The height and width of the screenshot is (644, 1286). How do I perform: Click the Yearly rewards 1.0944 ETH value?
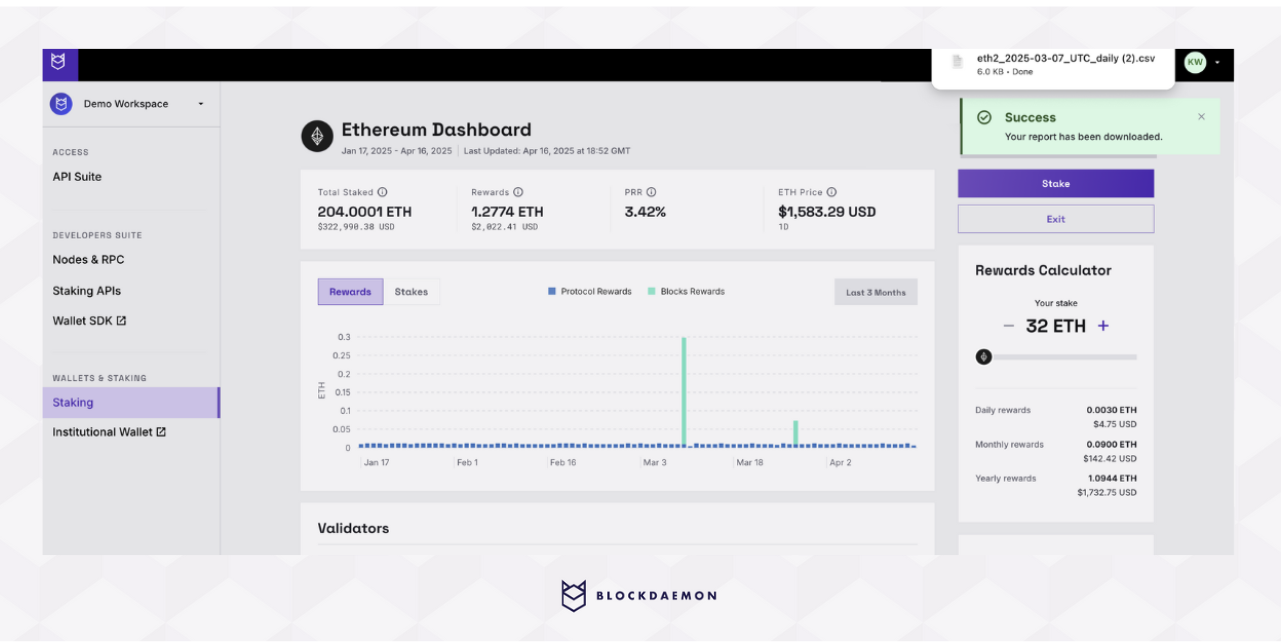(1112, 478)
